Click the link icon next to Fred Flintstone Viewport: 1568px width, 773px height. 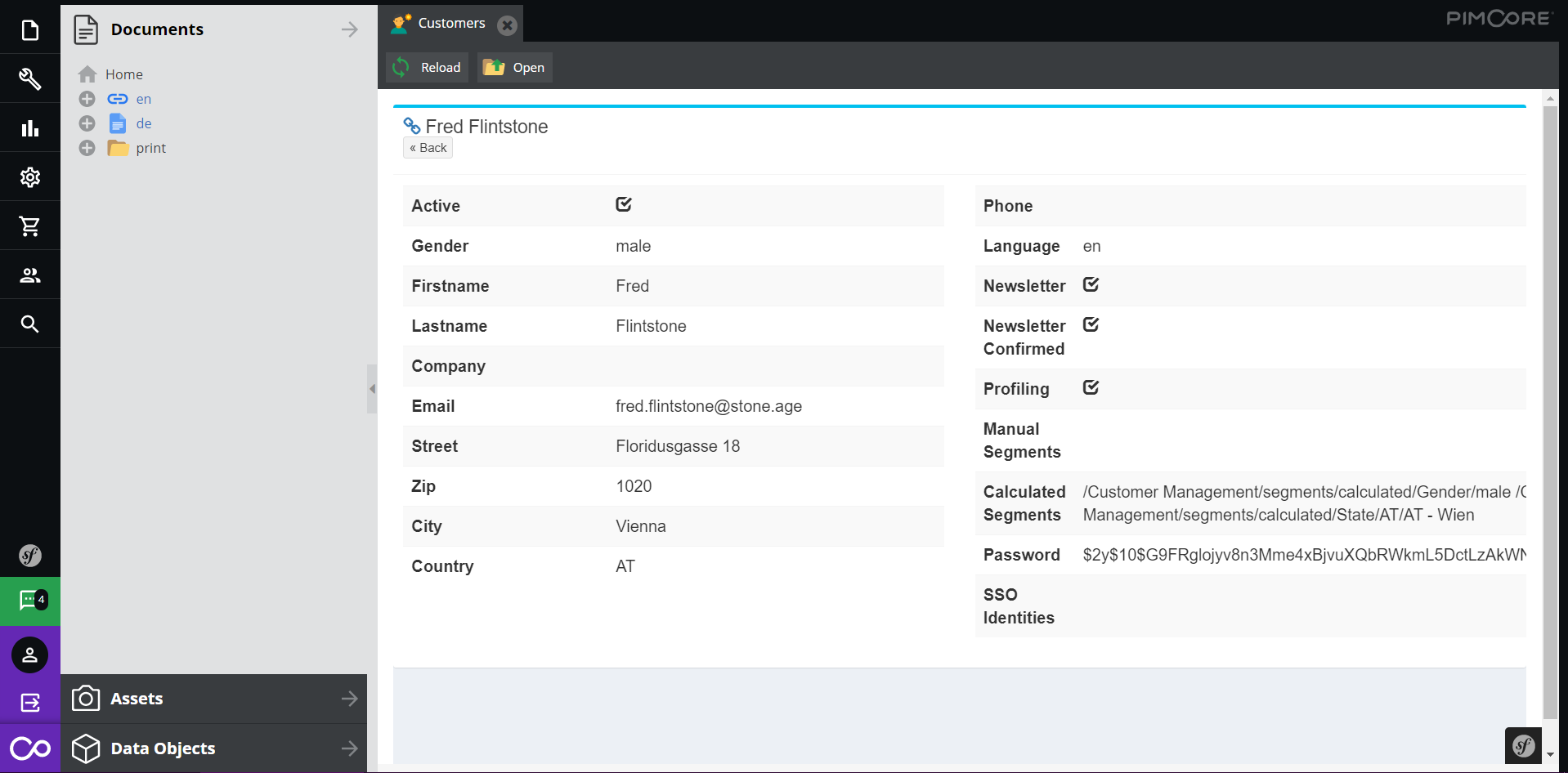(412, 126)
